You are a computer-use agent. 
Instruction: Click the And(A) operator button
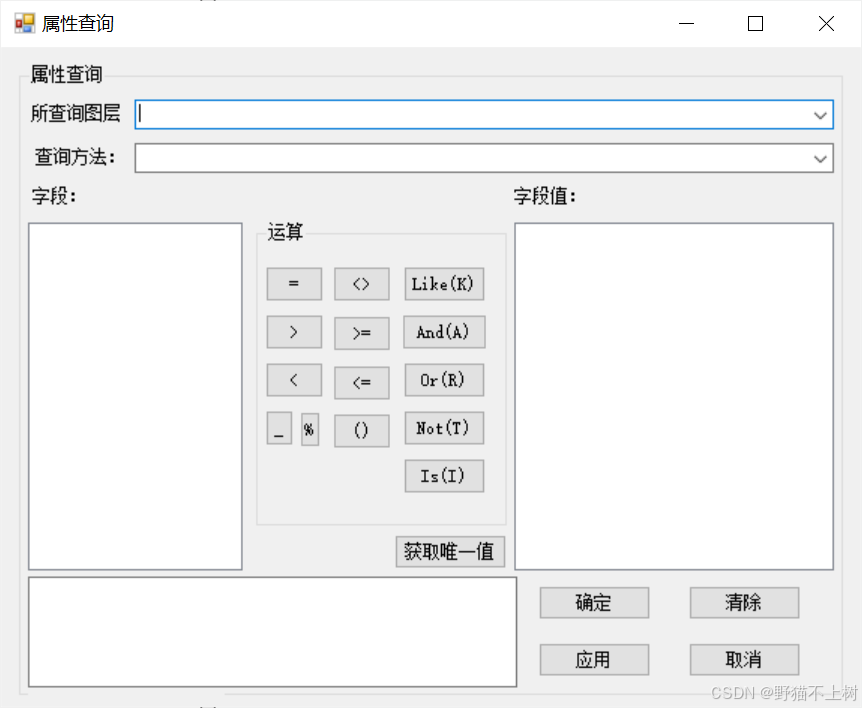[x=443, y=332]
